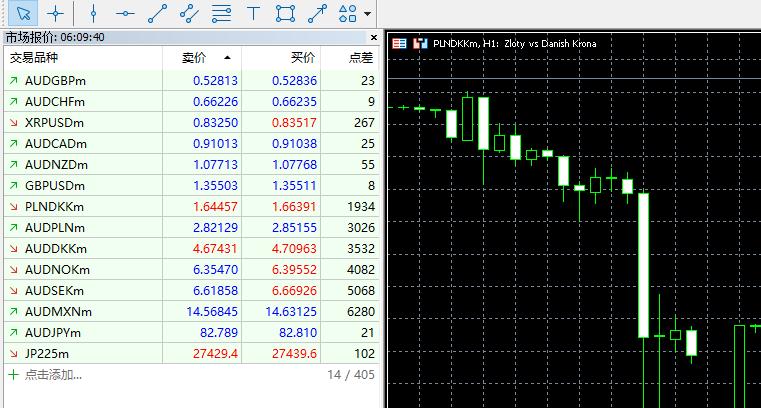Sort by the 卖价 column header

pos(202,58)
